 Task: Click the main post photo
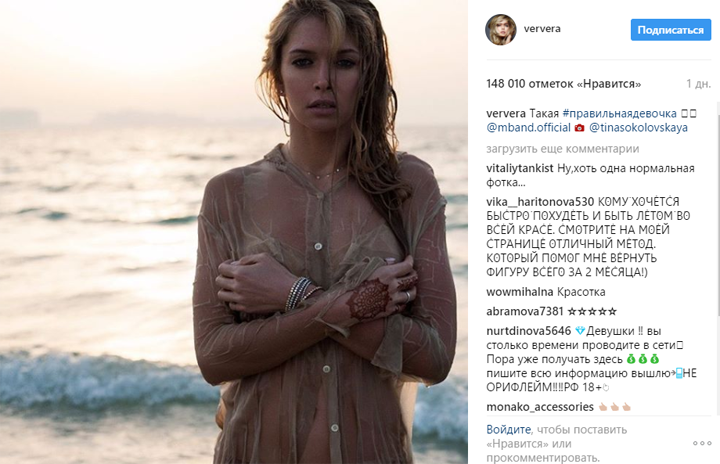pos(234,232)
